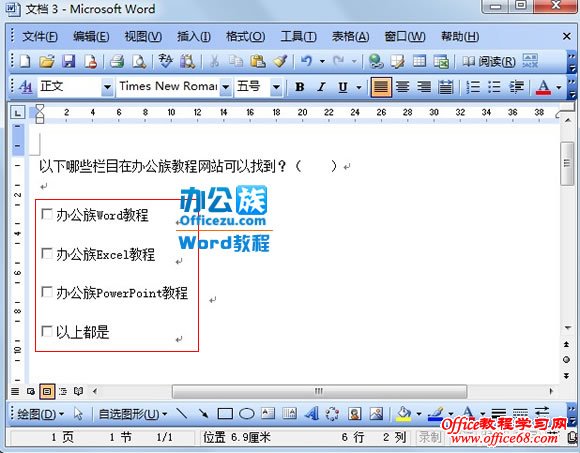Open the 视图(V) menu
The height and width of the screenshot is (453, 580).
tap(143, 37)
